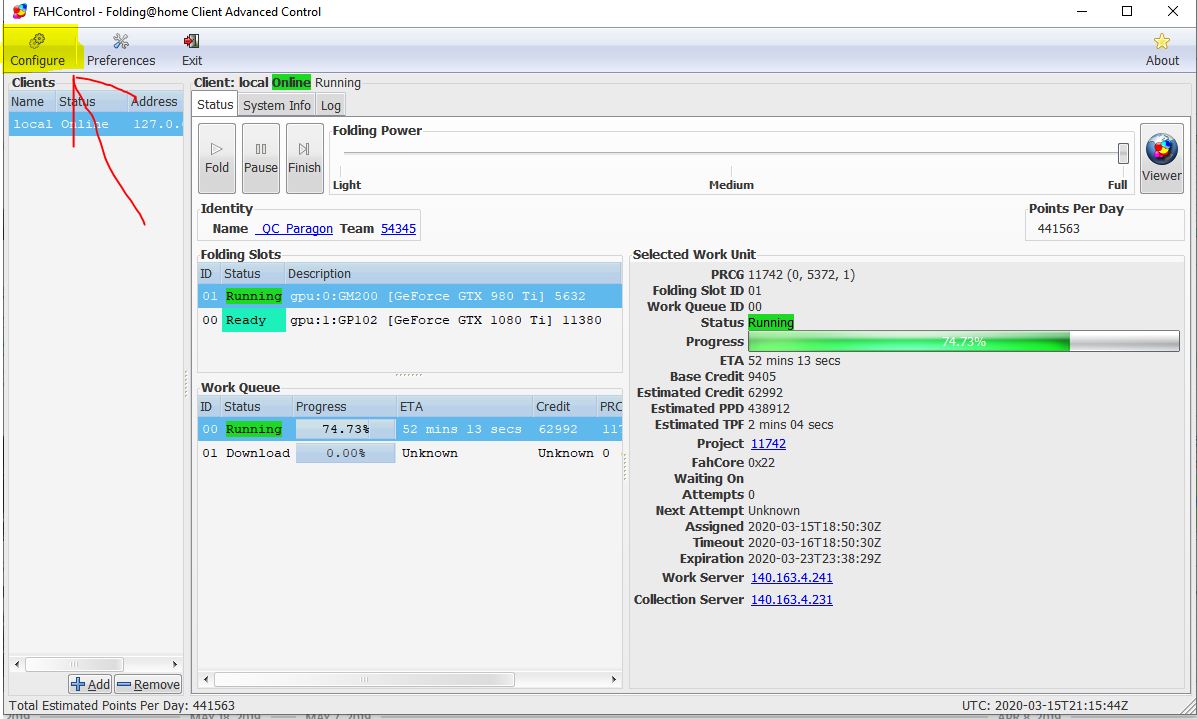
Task: Click the _QC_Paragon identity name link
Action: (294, 228)
